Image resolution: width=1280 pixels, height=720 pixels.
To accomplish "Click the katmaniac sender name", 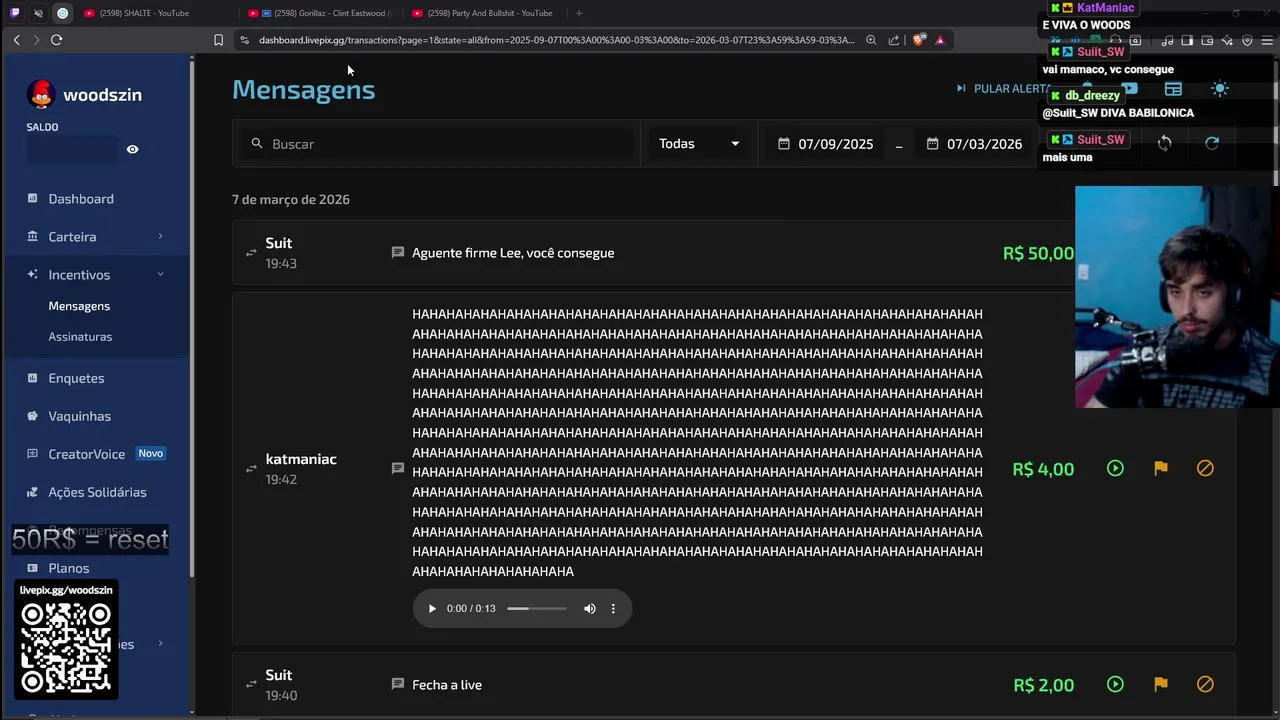I will pyautogui.click(x=301, y=459).
